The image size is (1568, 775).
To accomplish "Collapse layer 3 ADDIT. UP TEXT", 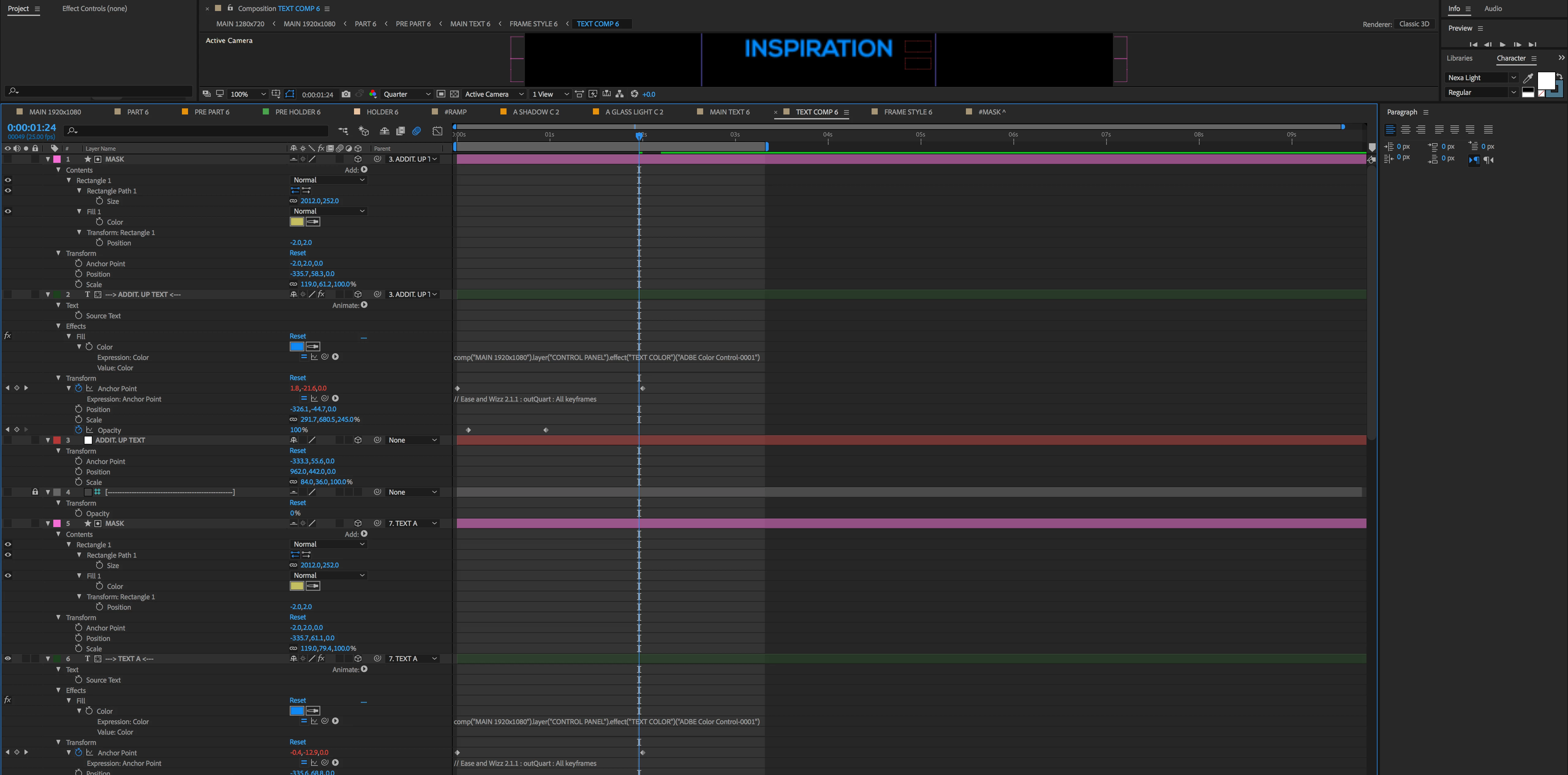I will point(48,440).
